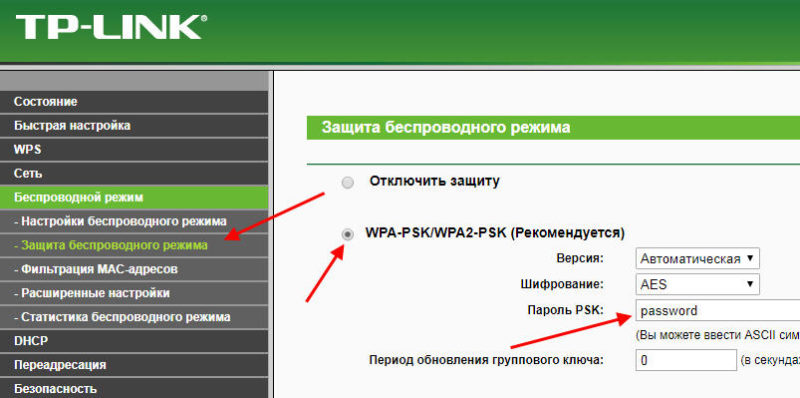Open Быстрая настройка in sidebar
Screen dimensions: 800x398
(134, 126)
